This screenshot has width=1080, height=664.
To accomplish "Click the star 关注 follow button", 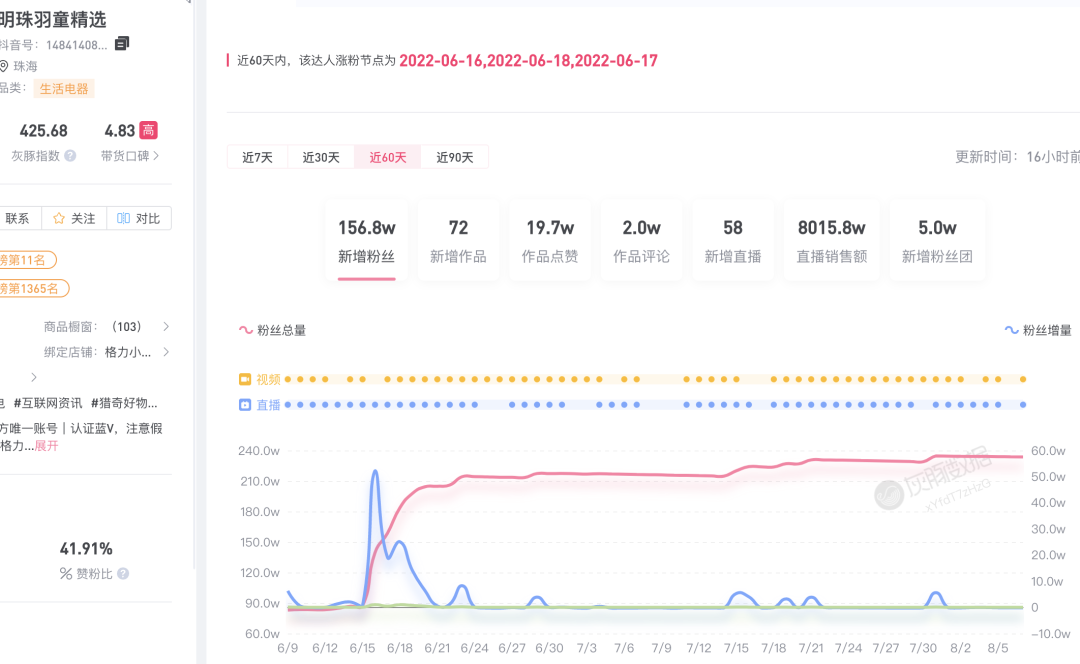I will [74, 218].
